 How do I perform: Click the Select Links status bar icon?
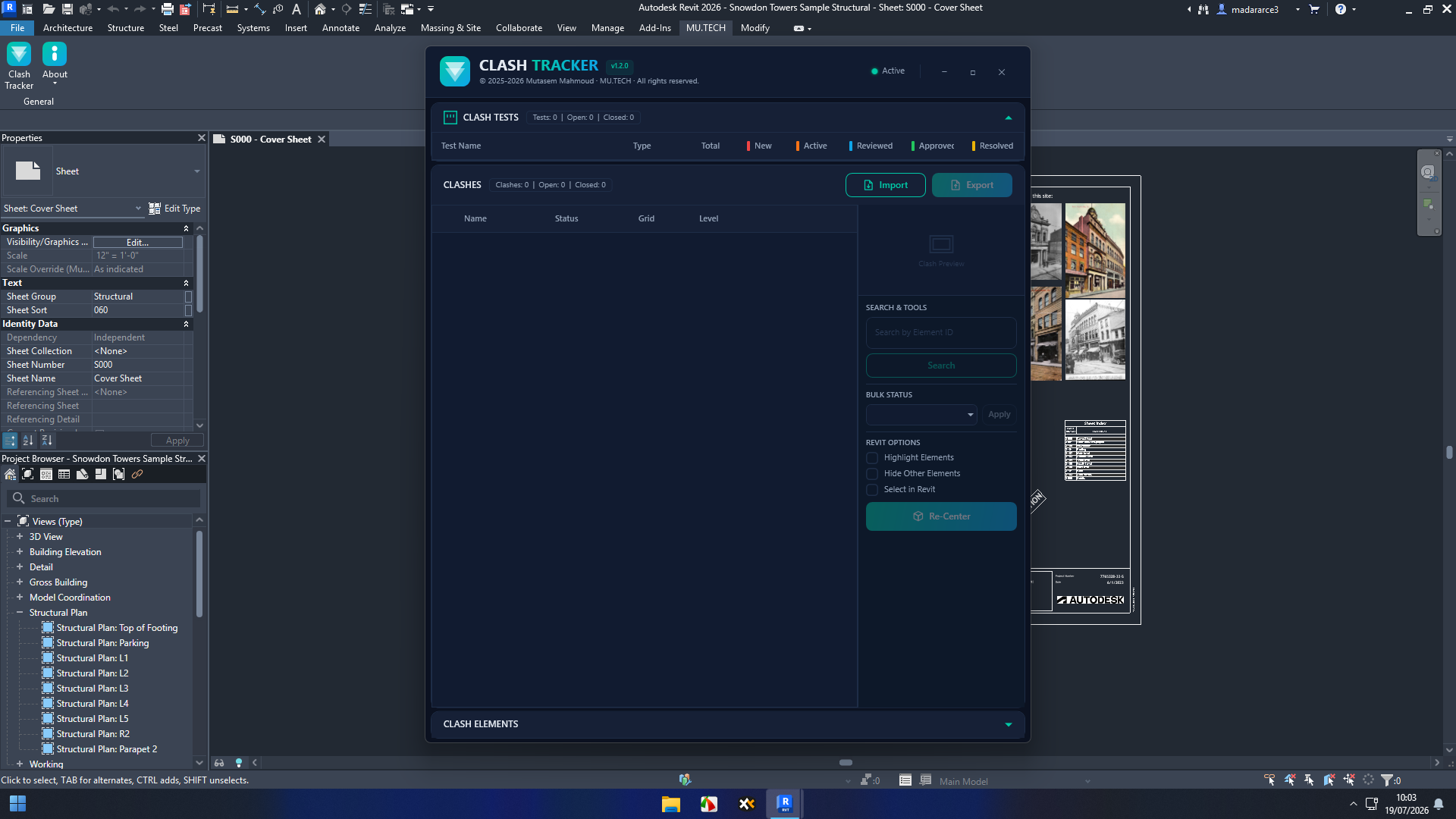pyautogui.click(x=1269, y=780)
